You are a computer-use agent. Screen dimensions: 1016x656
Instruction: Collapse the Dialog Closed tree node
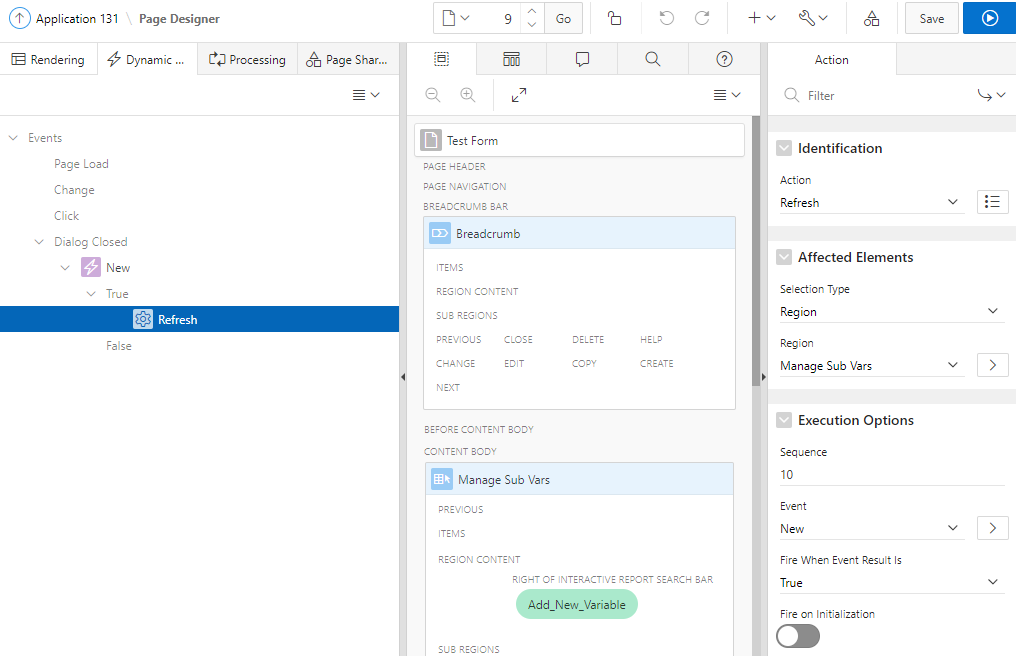39,241
